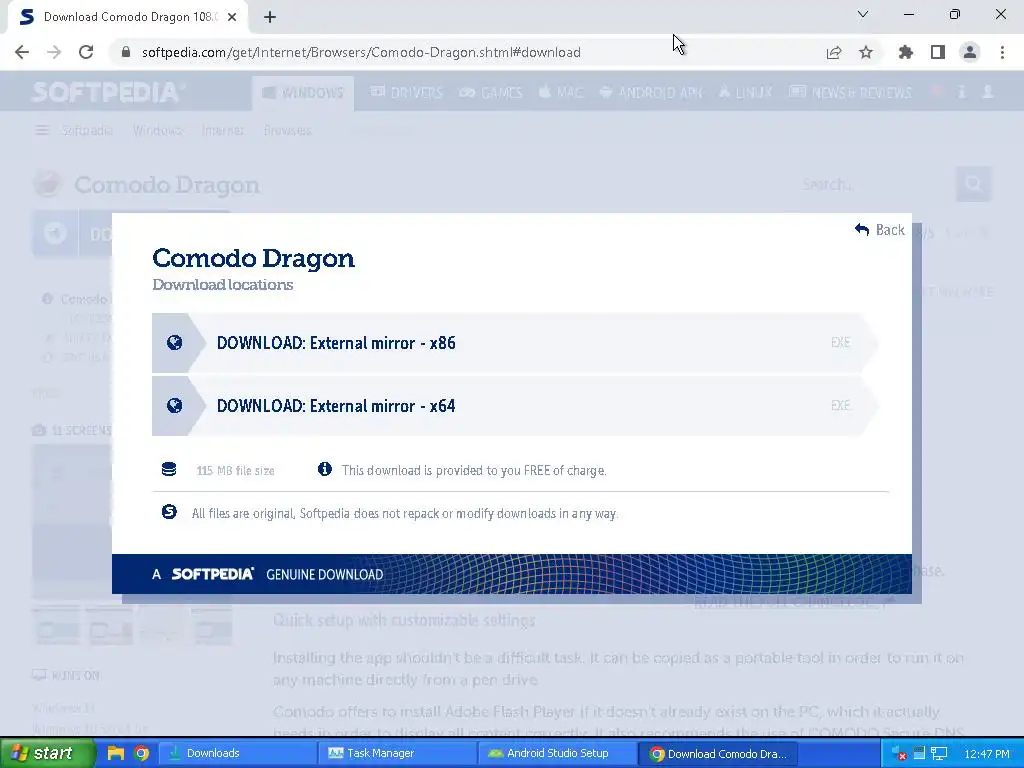Click the Softpedia logo in header
This screenshot has width=1024, height=768.
tap(108, 92)
